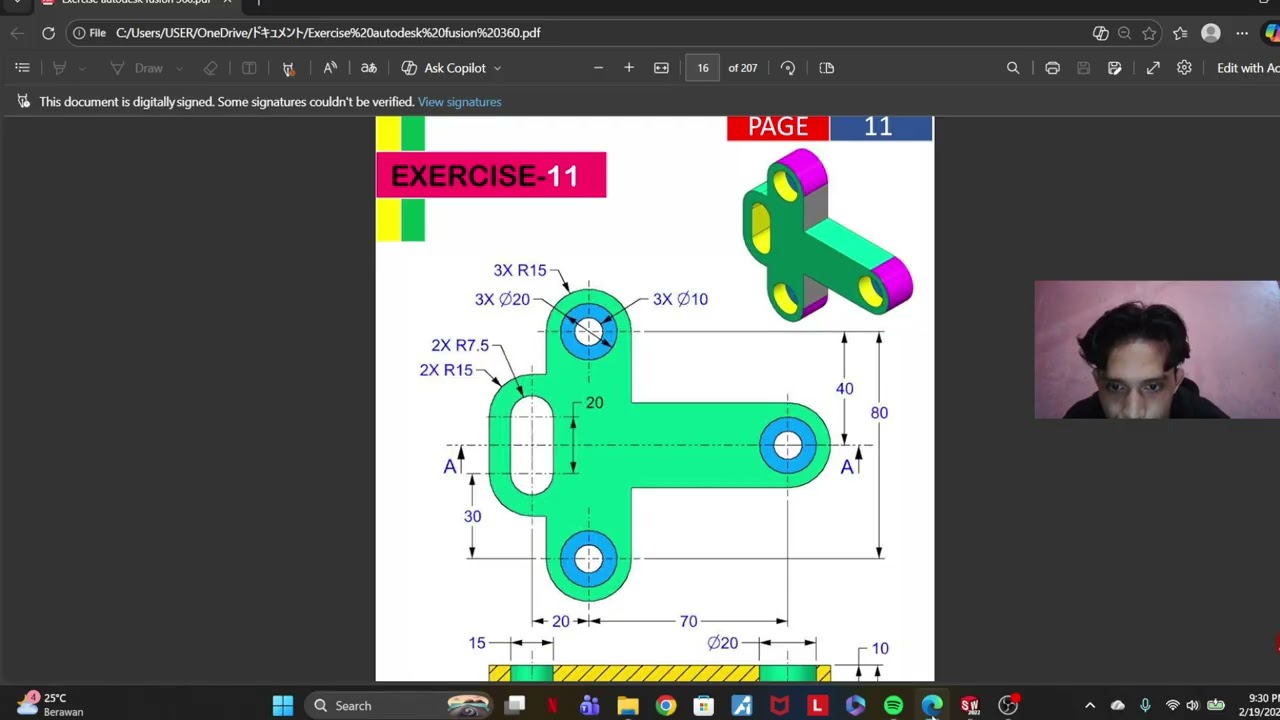Screen dimensions: 1280x720
Task: Refresh the browser page
Action: coord(48,33)
